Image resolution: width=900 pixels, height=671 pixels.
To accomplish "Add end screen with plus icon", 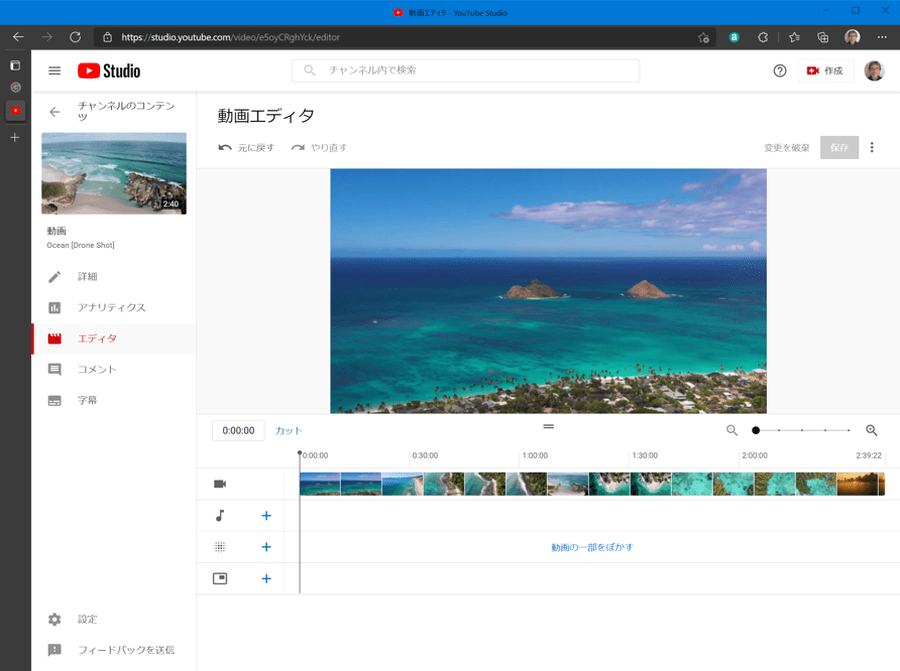I will 266,578.
